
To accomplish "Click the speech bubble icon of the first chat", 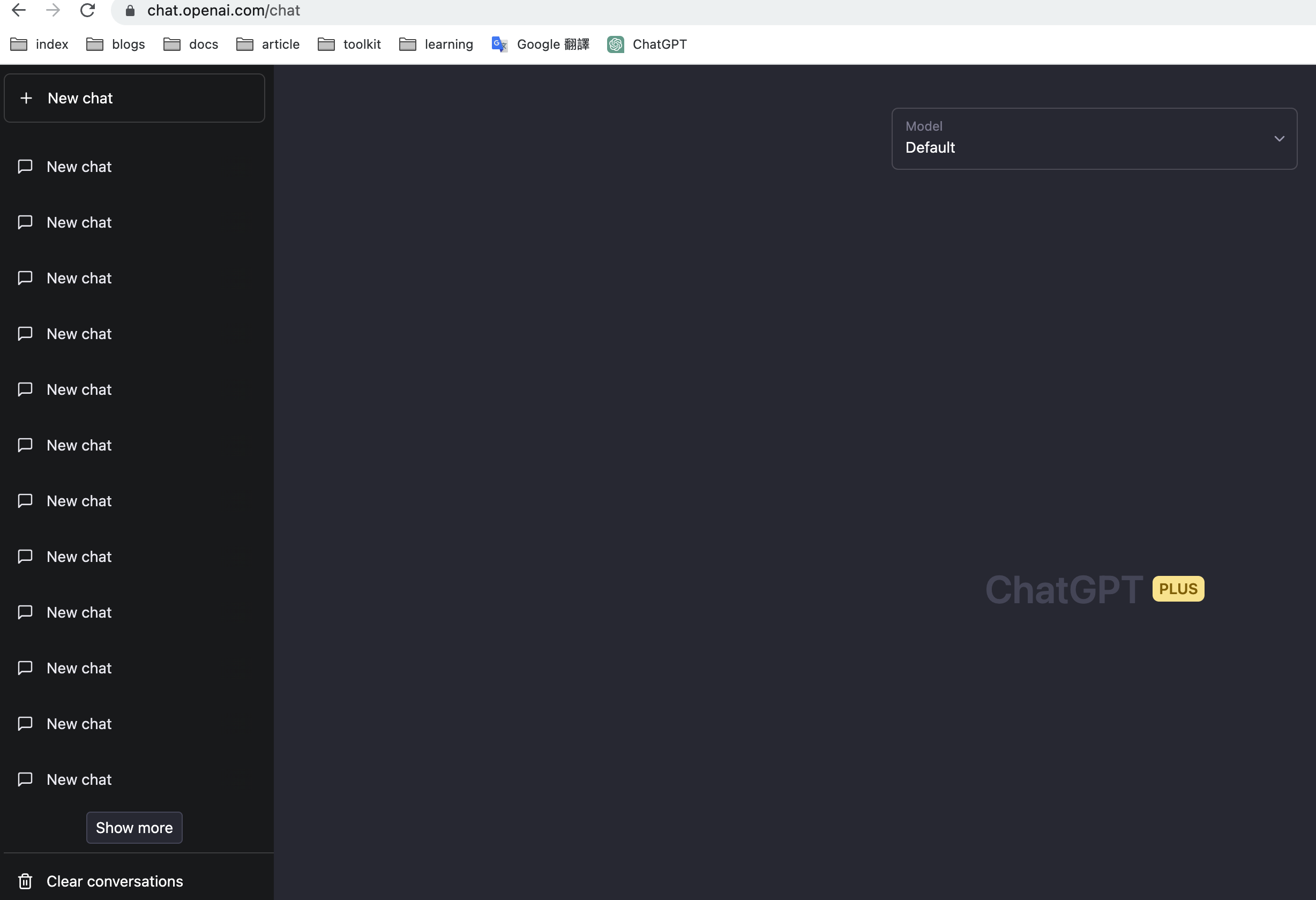I will coord(25,167).
